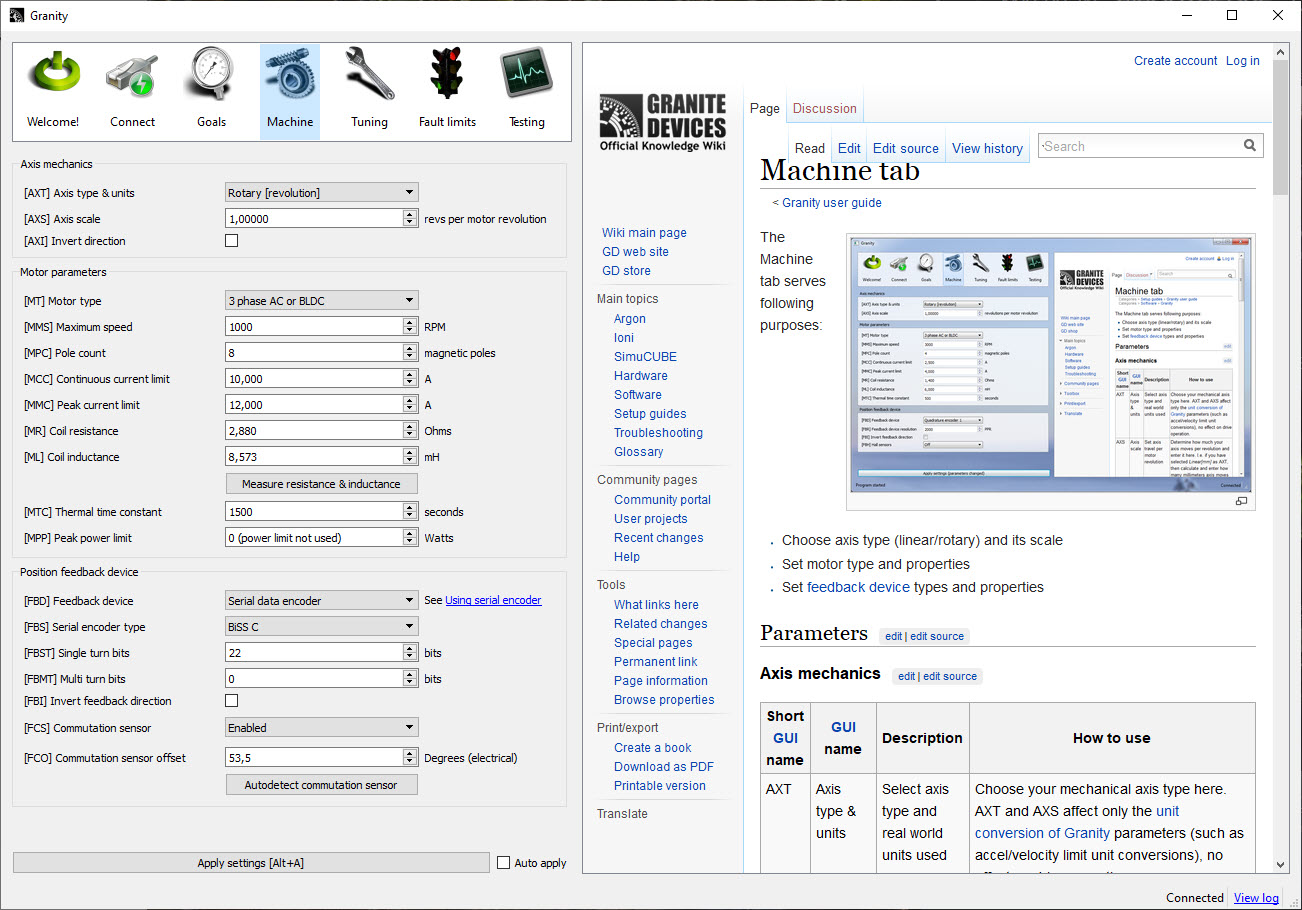This screenshot has width=1302, height=910.
Task: Open the wiki View history tab
Action: click(987, 148)
